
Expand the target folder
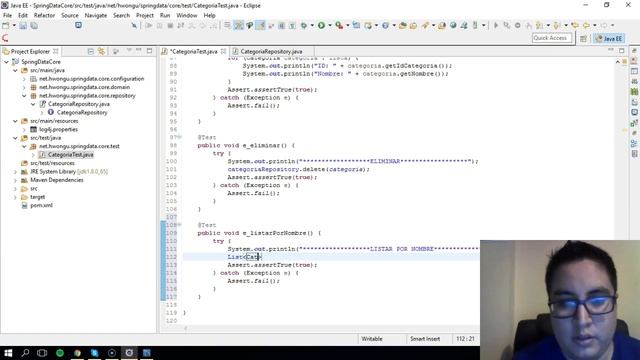tap(15, 197)
